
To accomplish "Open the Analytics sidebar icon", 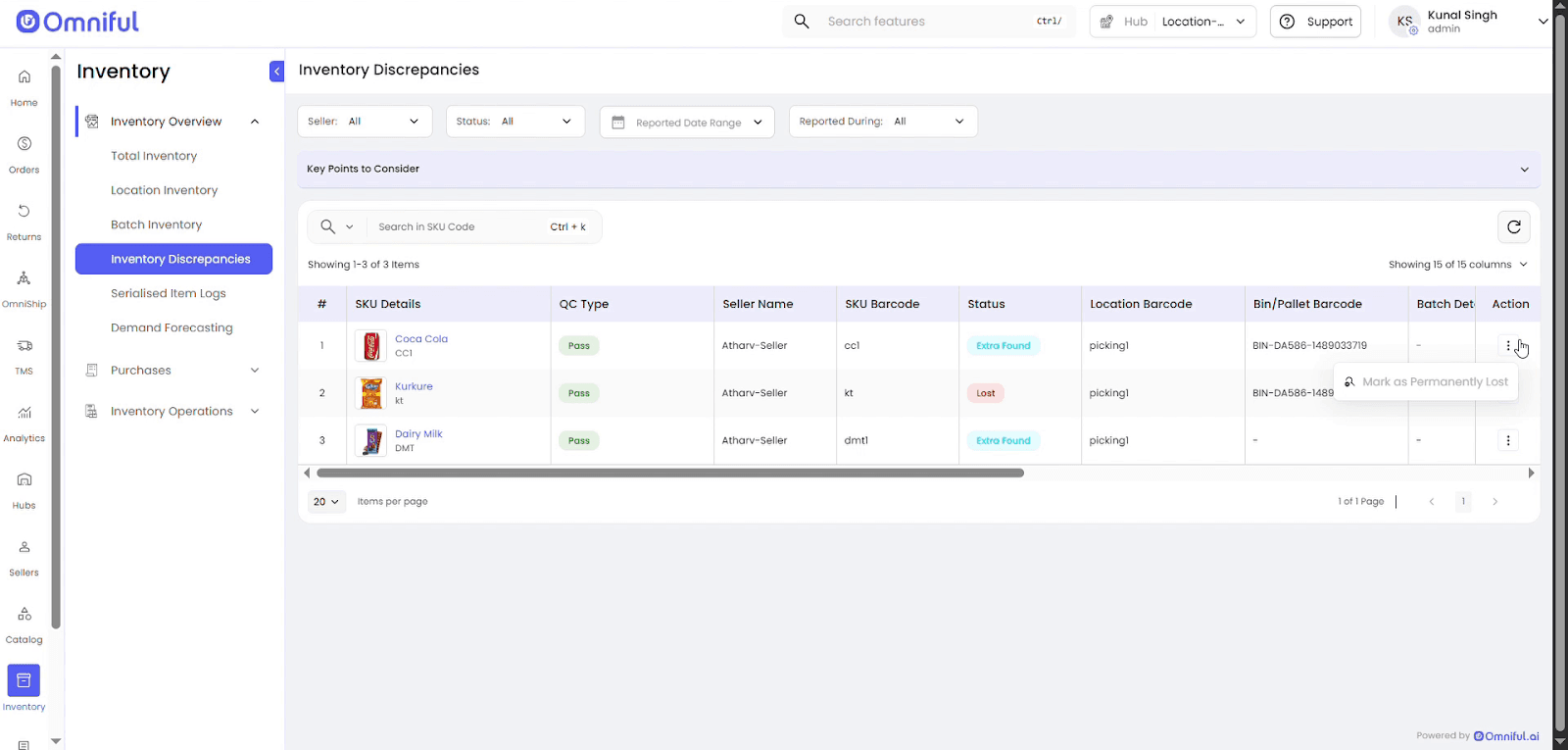I will click(x=24, y=422).
